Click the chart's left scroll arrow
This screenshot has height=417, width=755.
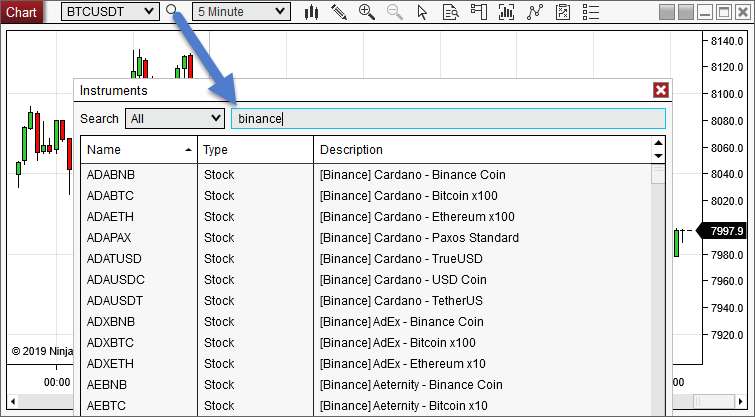tap(13, 401)
